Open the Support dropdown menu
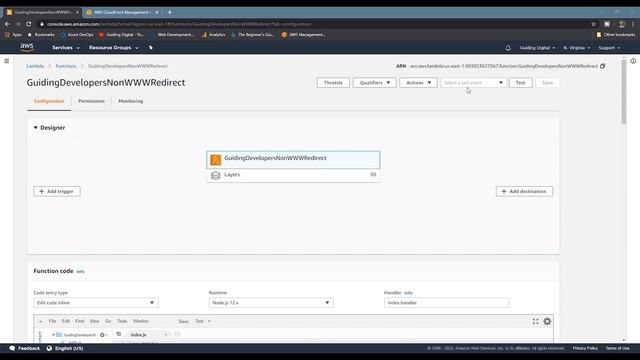The height and width of the screenshot is (360, 640). point(609,48)
